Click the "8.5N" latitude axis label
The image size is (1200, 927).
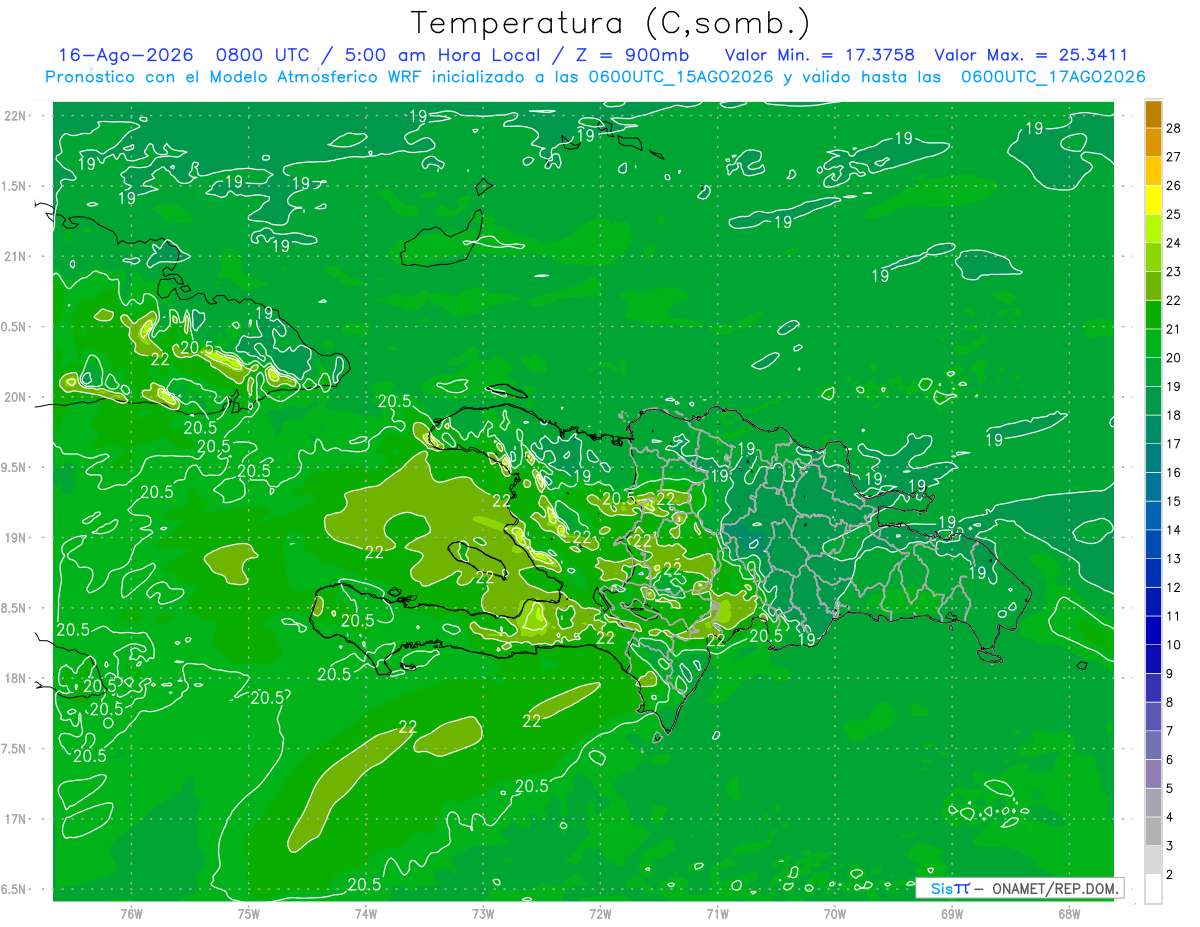(x=16, y=608)
